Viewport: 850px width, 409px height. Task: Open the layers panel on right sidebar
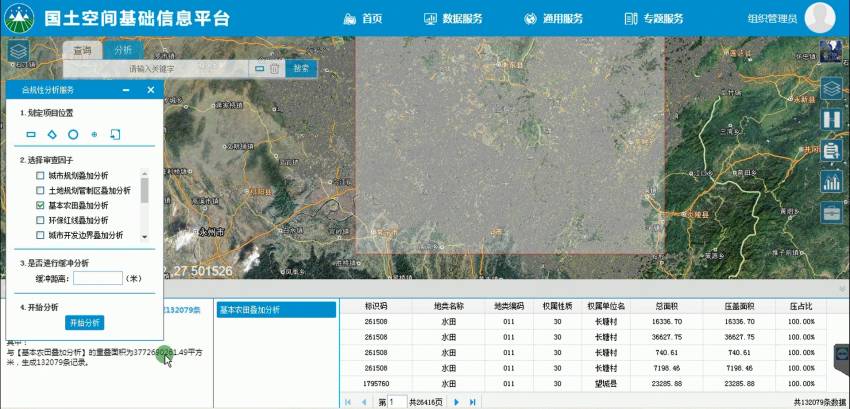pyautogui.click(x=830, y=88)
